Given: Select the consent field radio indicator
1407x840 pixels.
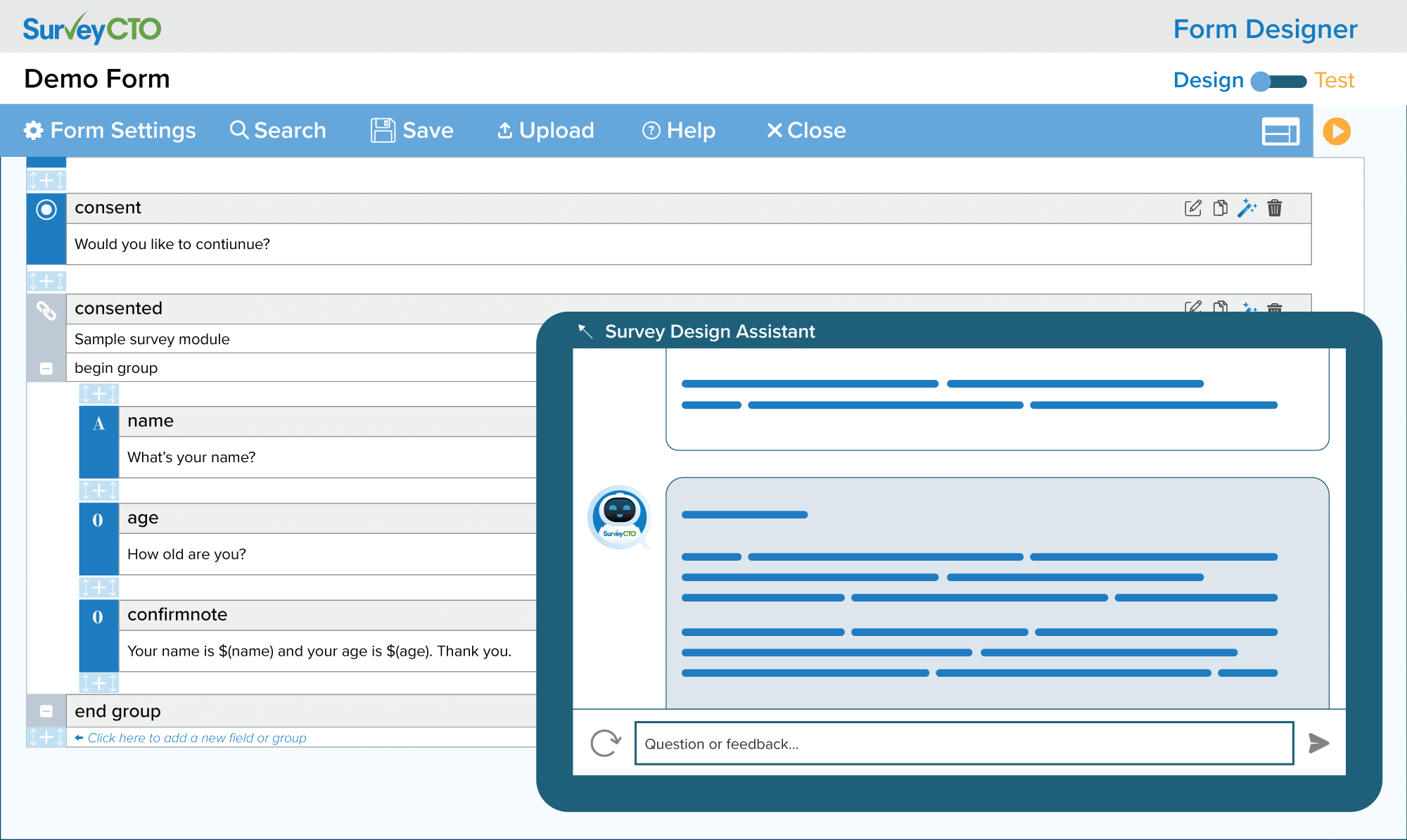Looking at the screenshot, I should point(46,210).
